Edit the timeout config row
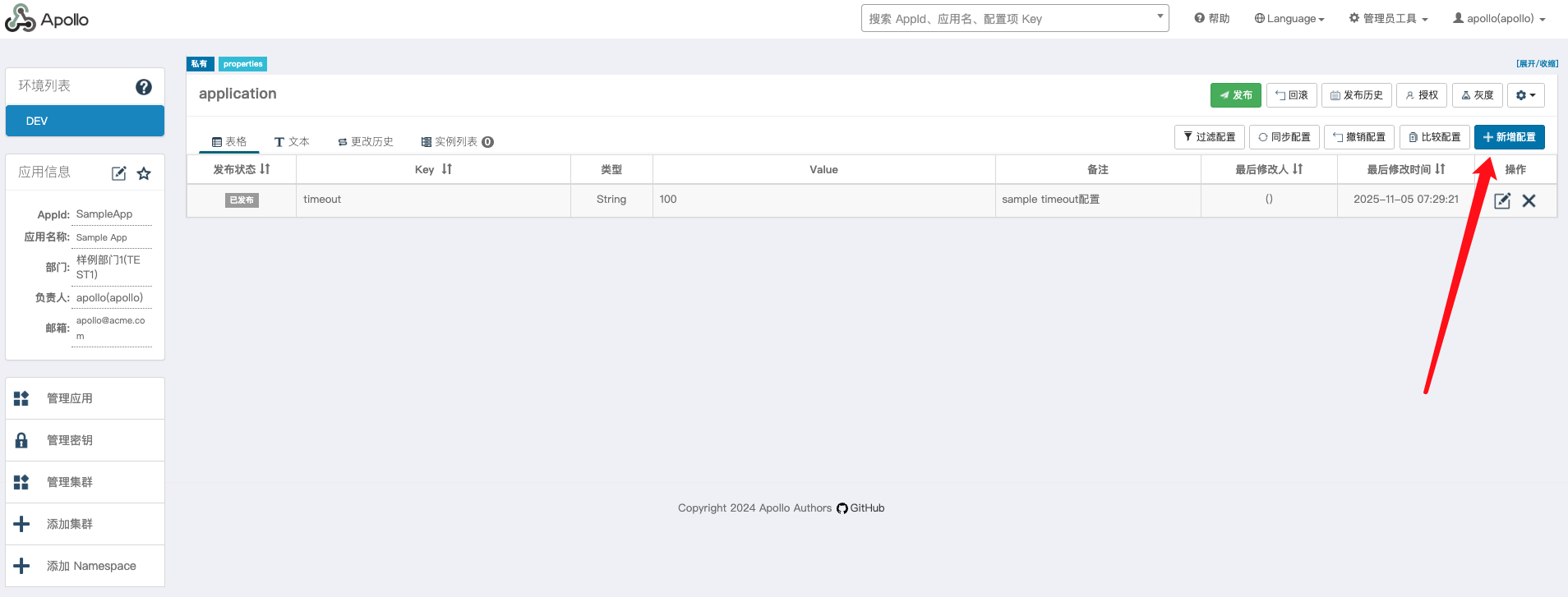 [x=1502, y=200]
